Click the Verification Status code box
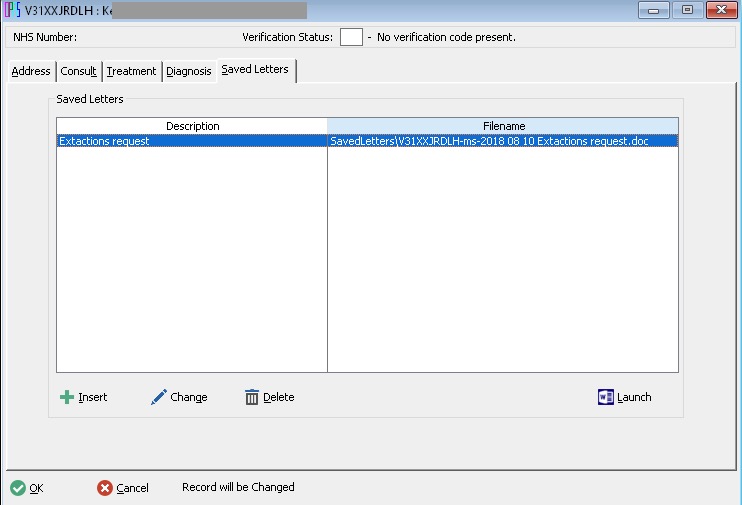 (351, 37)
